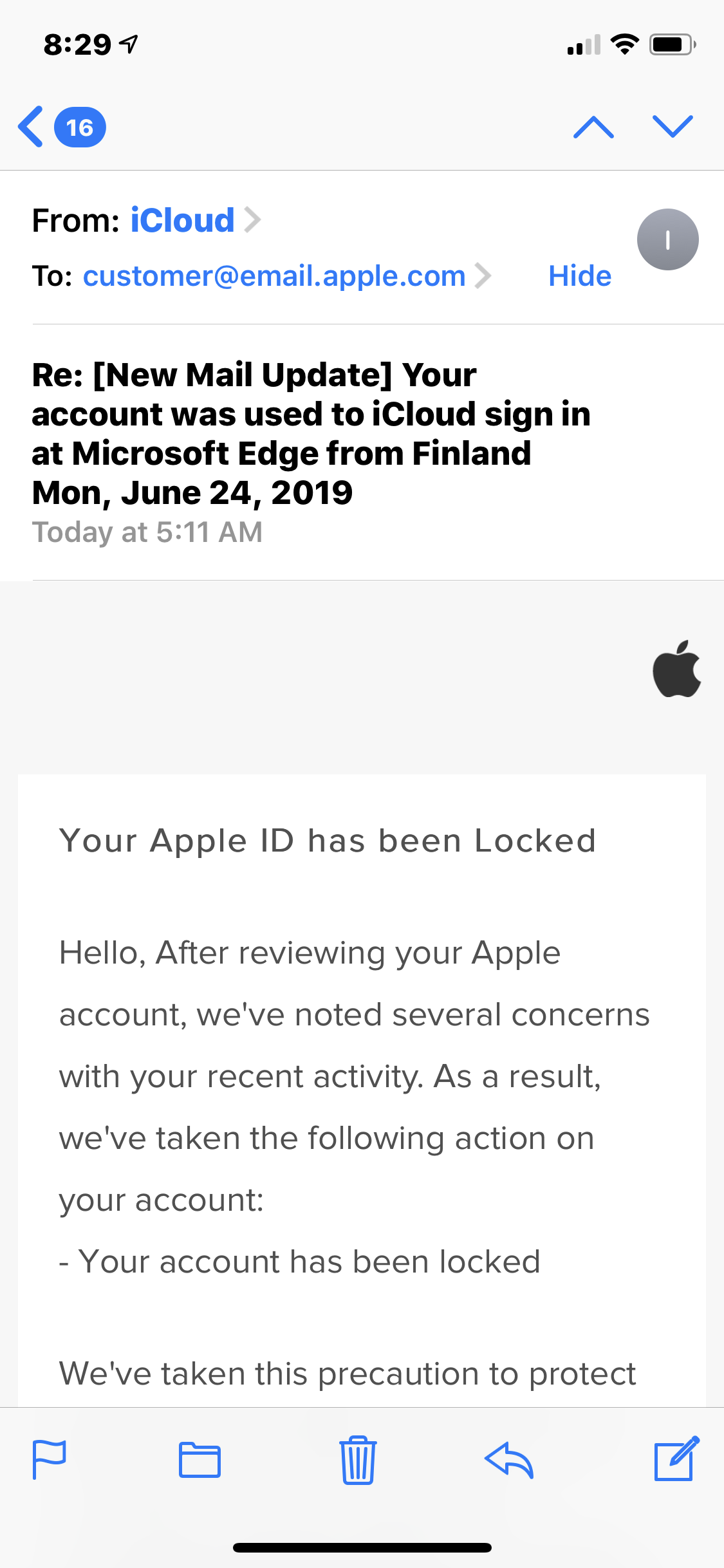Expand recipient chevron after customer@email.apple.com

point(483,275)
